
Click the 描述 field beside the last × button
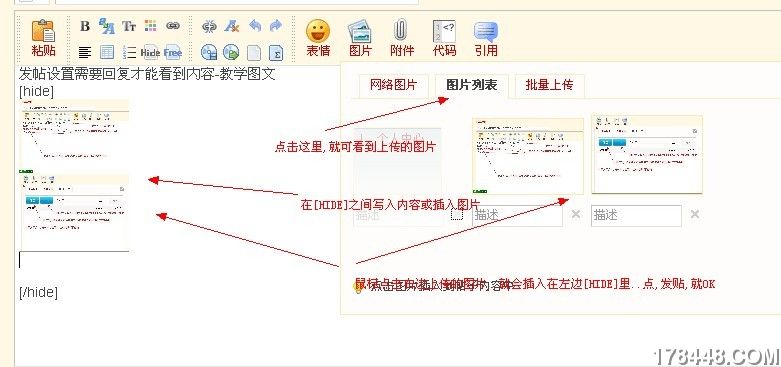tap(636, 216)
